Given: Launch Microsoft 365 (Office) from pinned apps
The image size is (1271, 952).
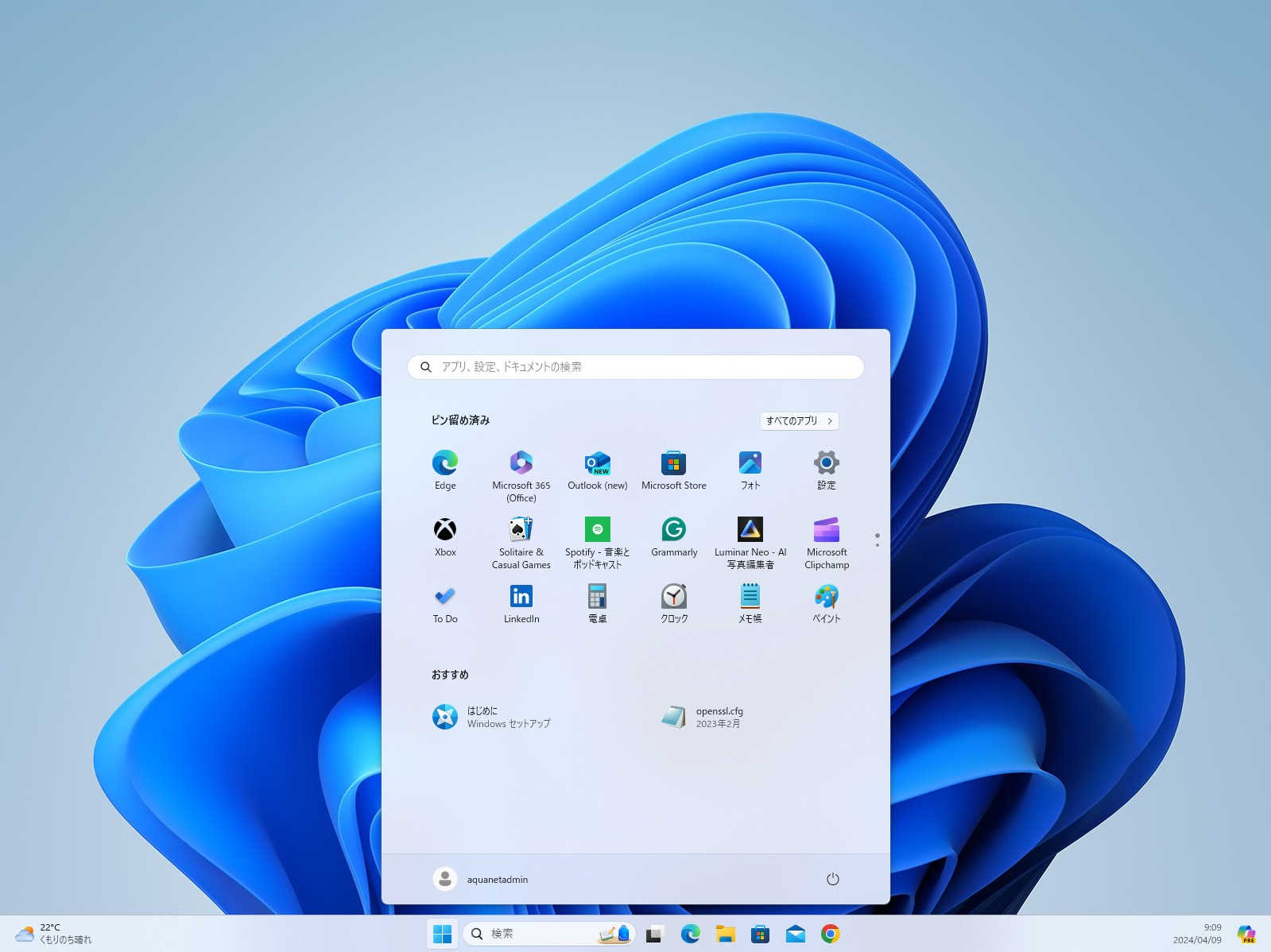Looking at the screenshot, I should pyautogui.click(x=521, y=474).
